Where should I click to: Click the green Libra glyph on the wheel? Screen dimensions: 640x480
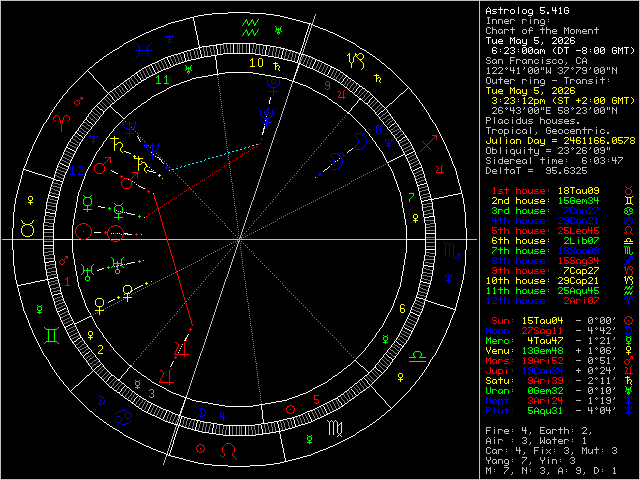pyautogui.click(x=417, y=356)
